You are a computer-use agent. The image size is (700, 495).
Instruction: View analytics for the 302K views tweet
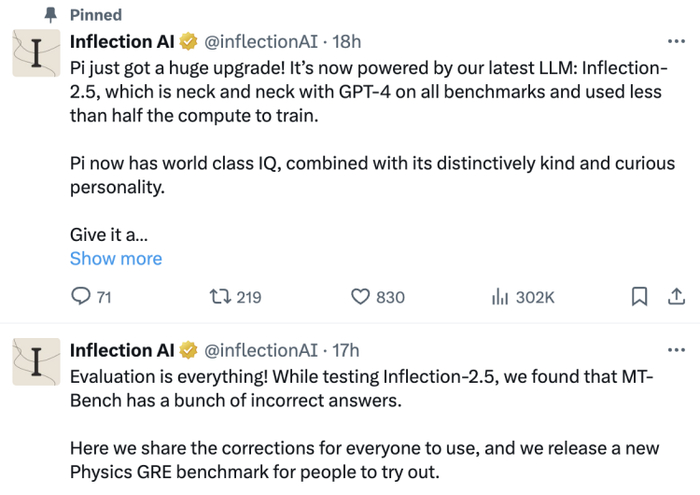click(502, 297)
